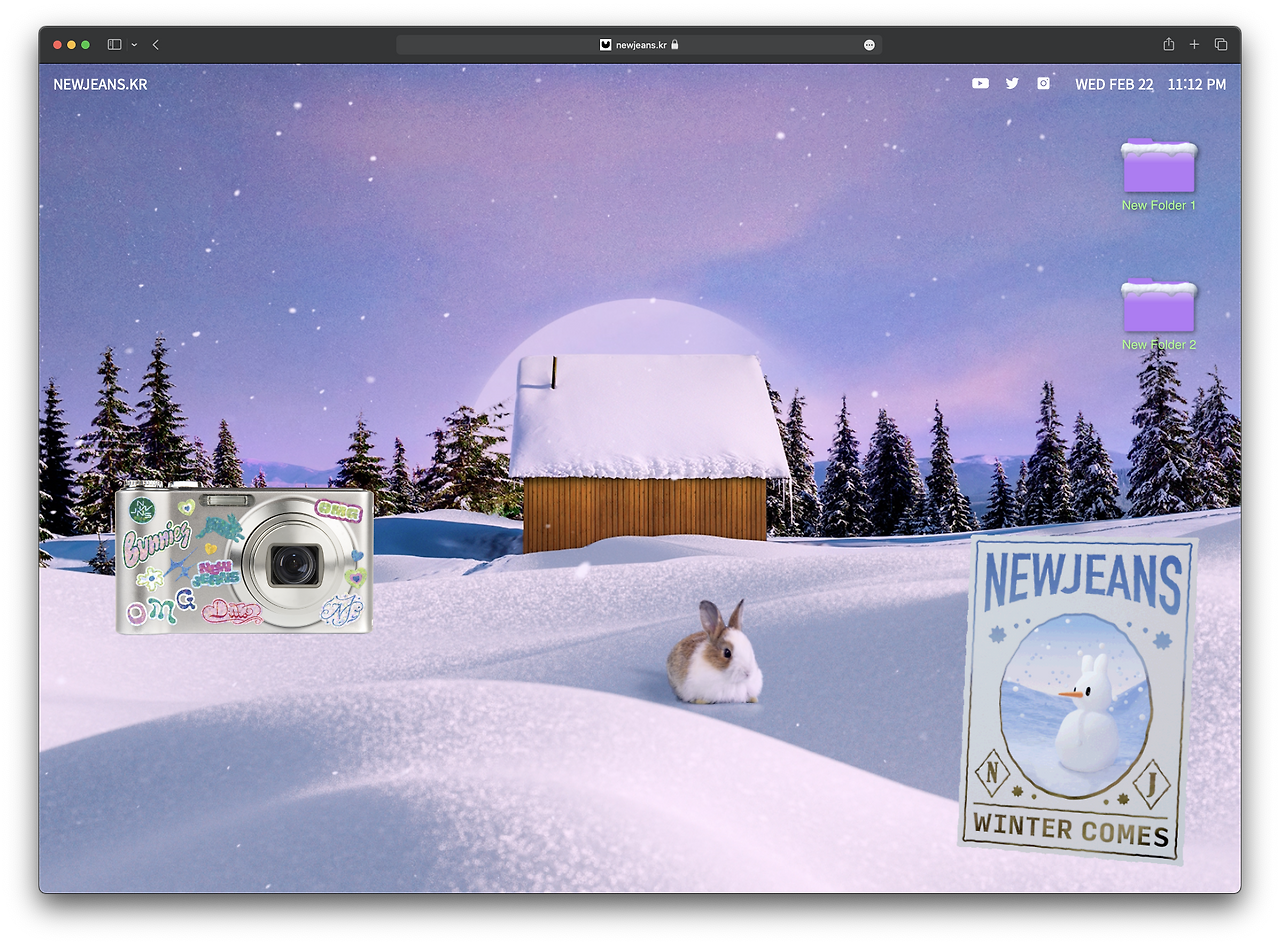Click the WED FEB 22 date
Screen dimensions: 1280x945
click(1114, 84)
